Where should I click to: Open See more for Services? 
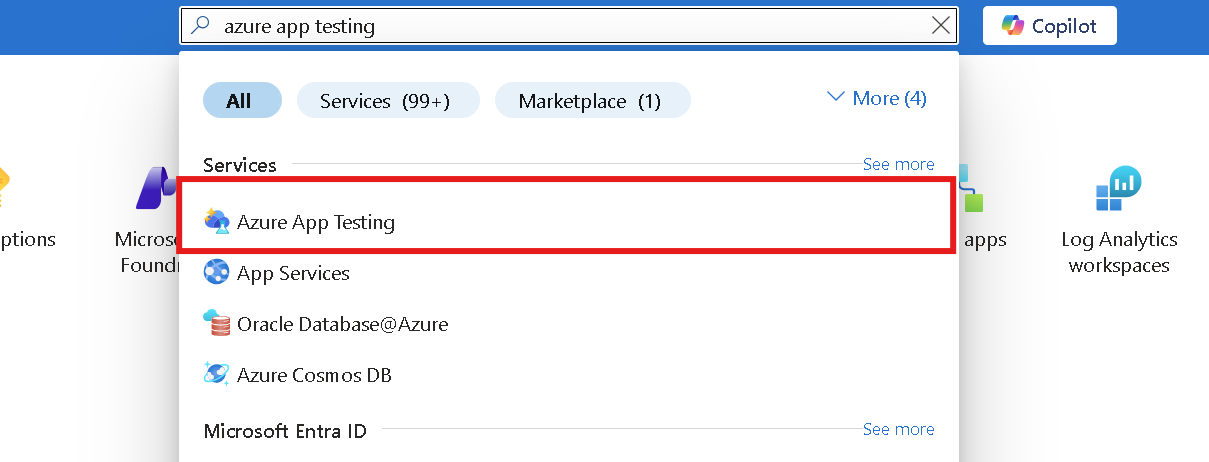898,164
